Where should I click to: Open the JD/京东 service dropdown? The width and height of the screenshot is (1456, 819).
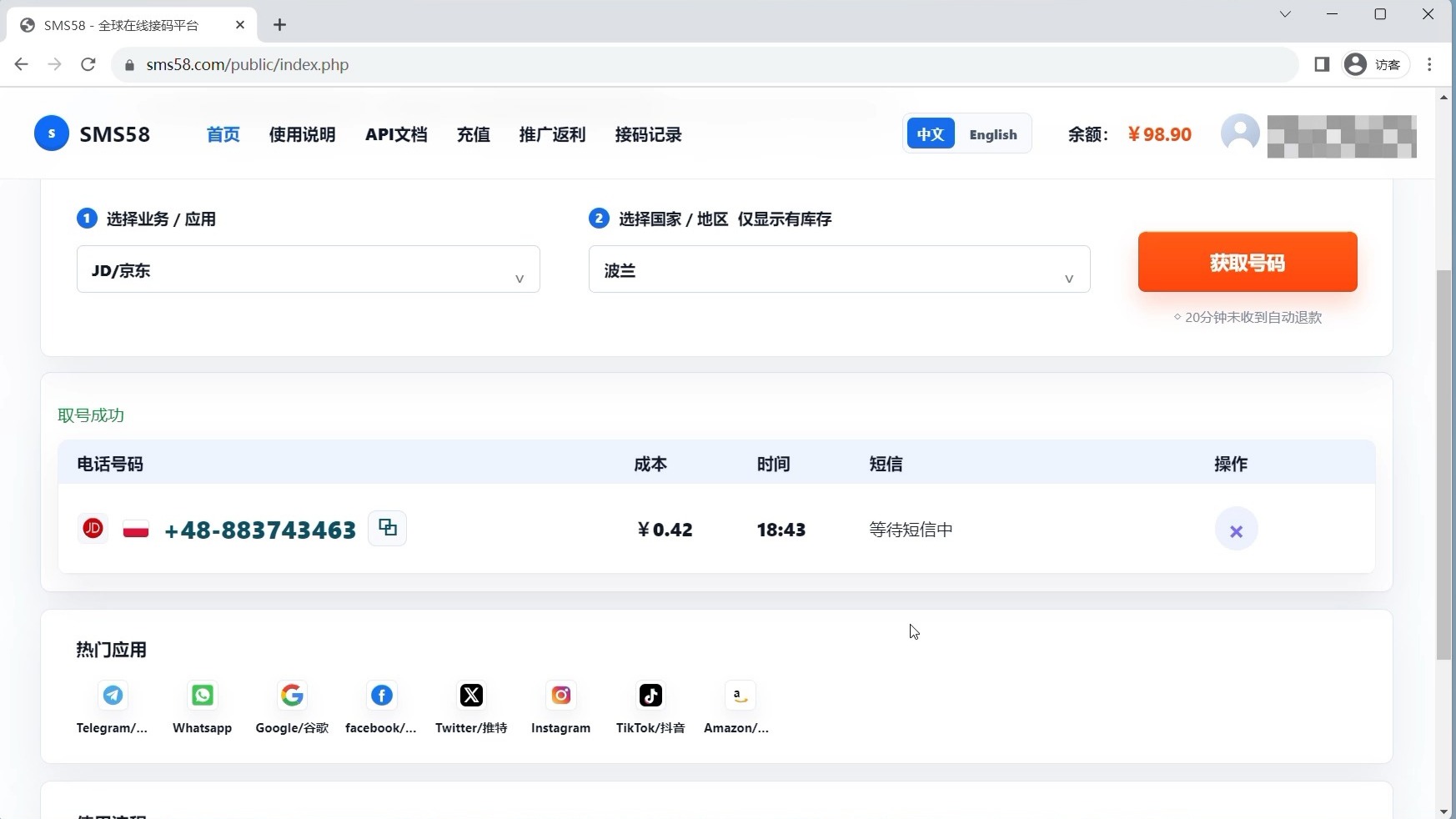coord(309,269)
